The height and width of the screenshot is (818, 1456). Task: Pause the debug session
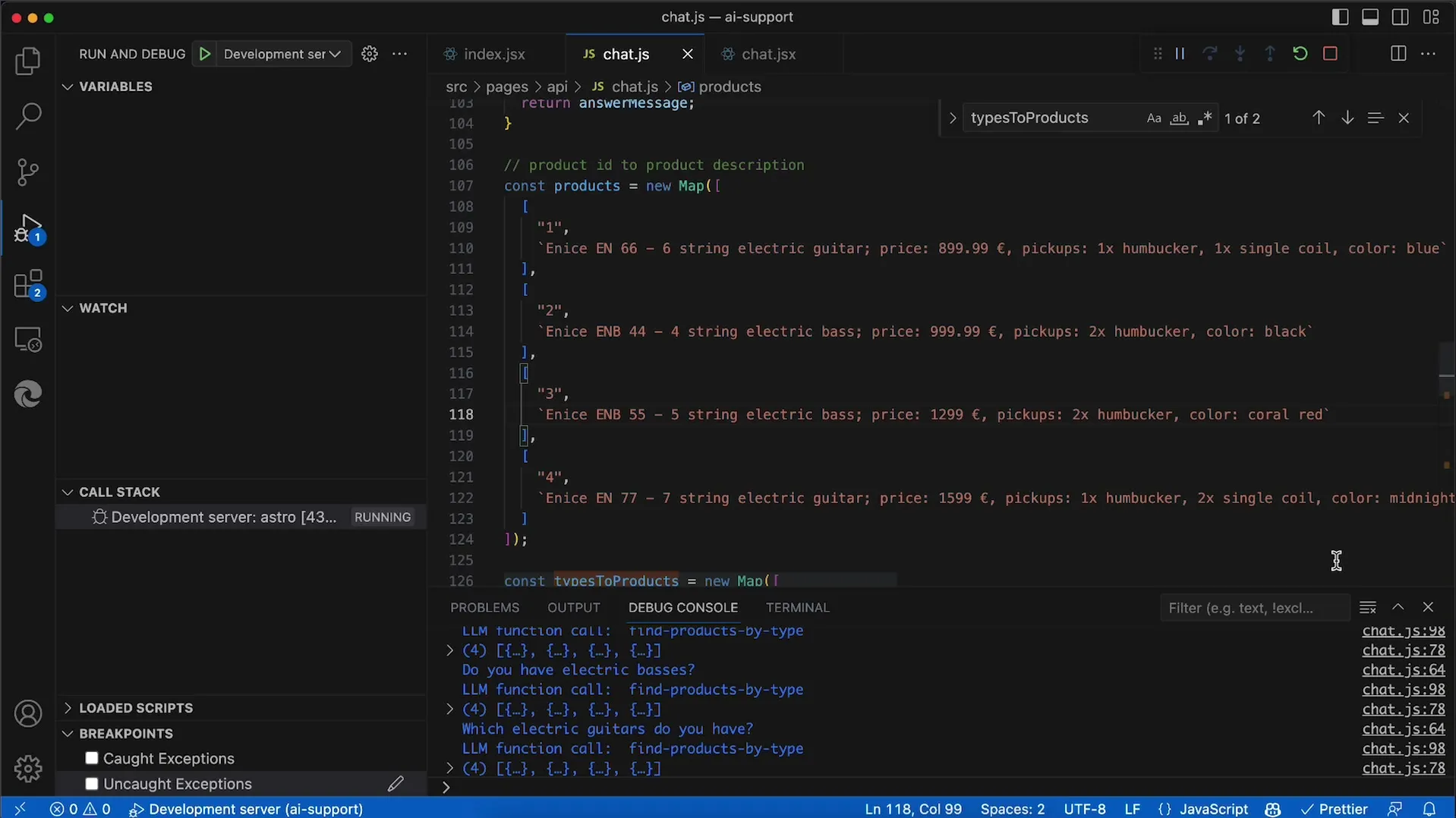tap(1180, 54)
